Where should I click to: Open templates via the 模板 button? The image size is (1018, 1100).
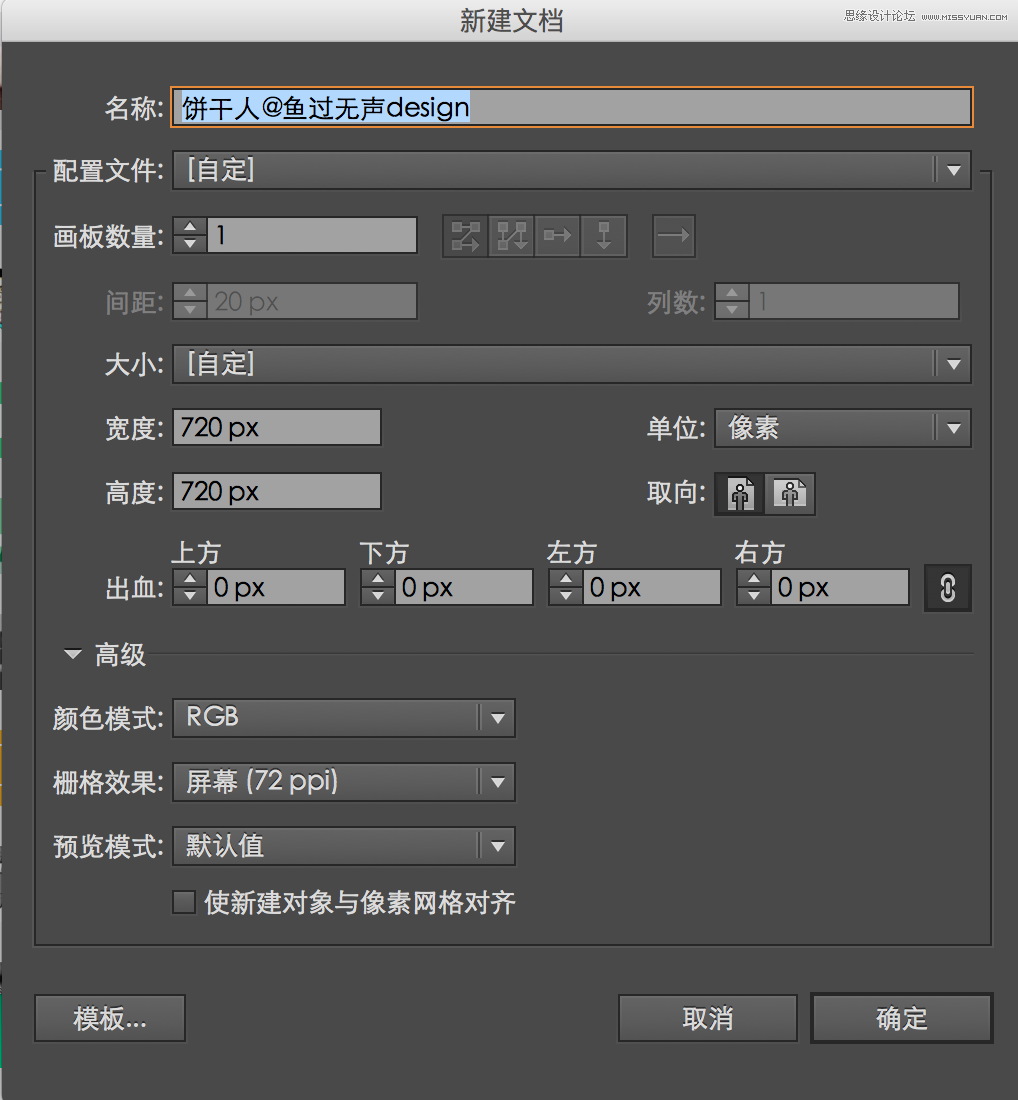coord(109,1018)
